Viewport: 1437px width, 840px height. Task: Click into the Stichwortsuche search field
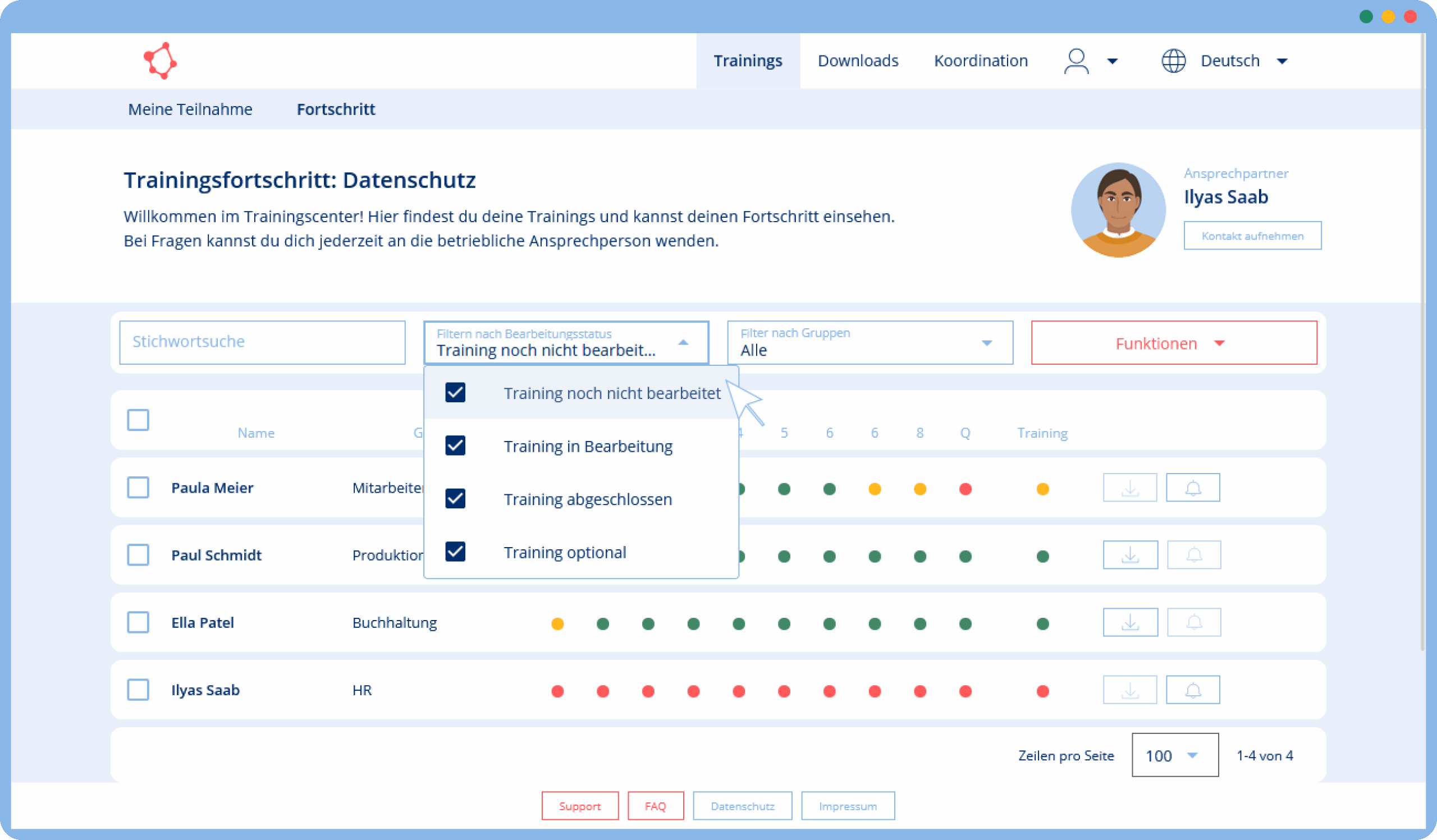(262, 342)
